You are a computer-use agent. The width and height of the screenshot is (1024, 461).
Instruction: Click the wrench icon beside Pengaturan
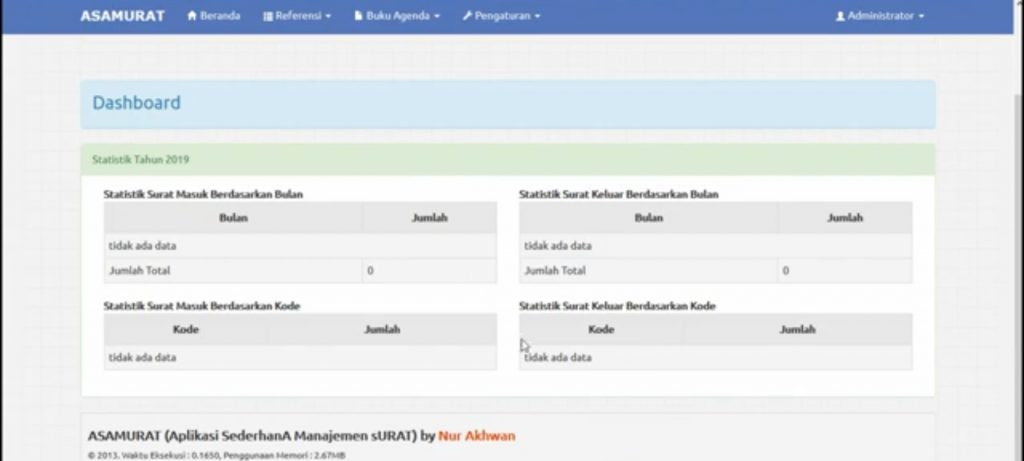(467, 16)
